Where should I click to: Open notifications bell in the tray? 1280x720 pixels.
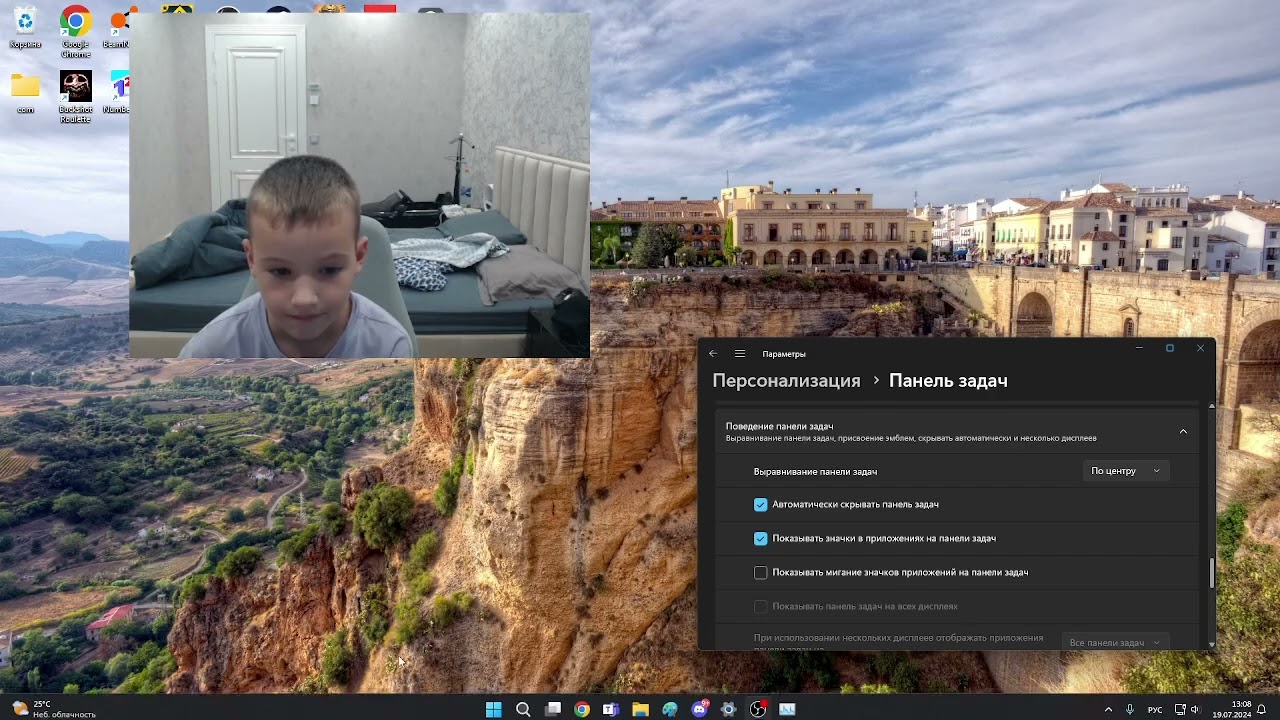[x=1262, y=709]
